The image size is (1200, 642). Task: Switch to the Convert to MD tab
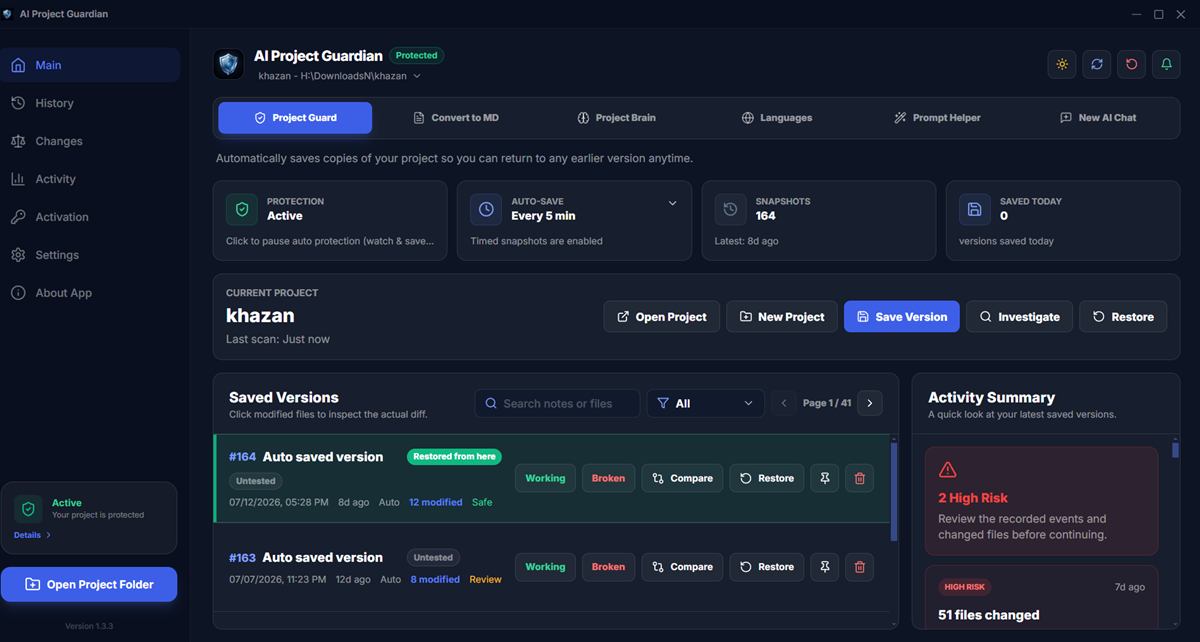(456, 118)
